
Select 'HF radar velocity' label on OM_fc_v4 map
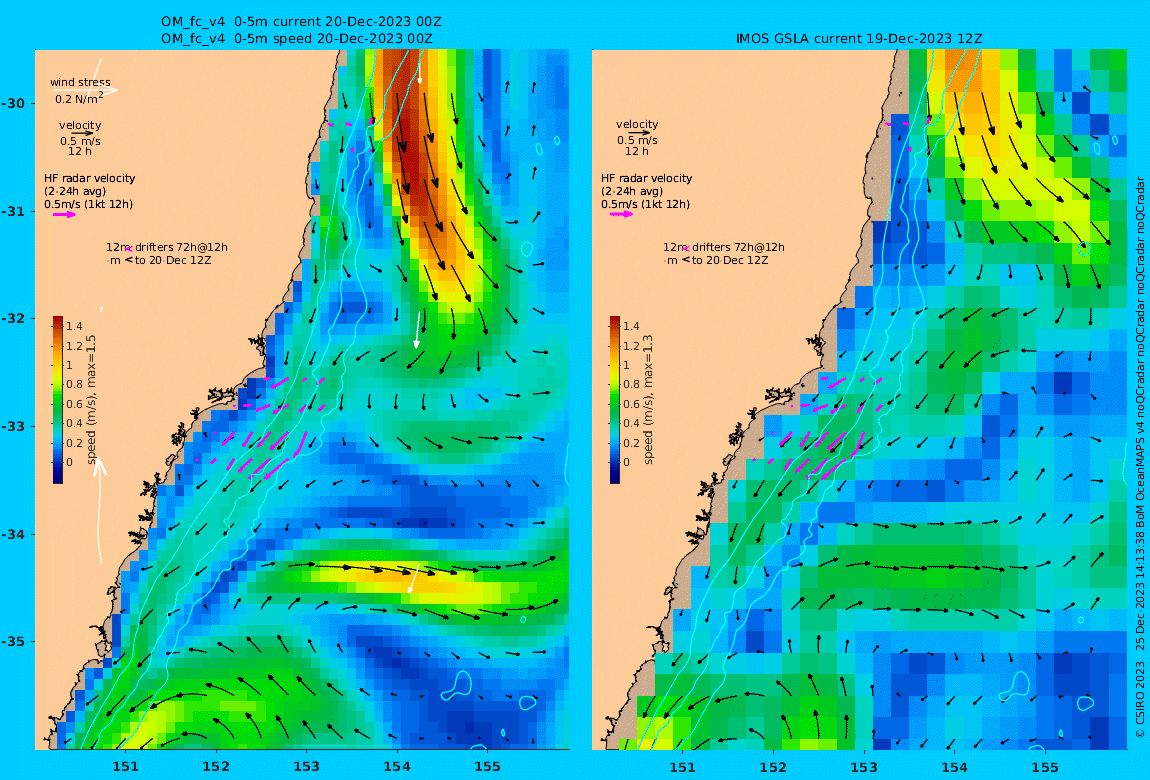(x=89, y=178)
